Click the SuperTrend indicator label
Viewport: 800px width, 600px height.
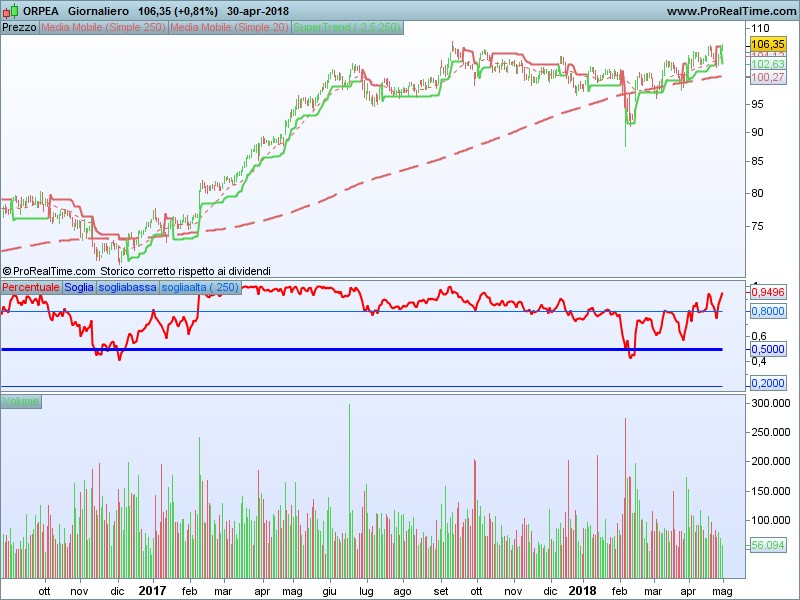click(347, 27)
